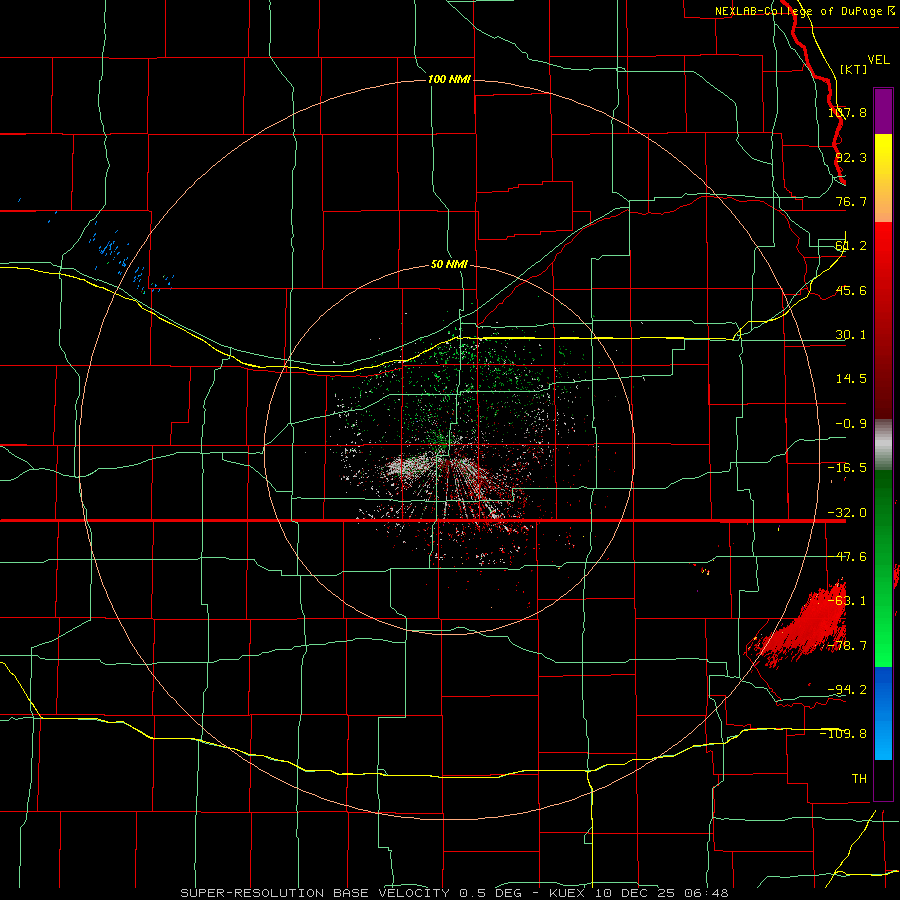The image size is (900, 900).
Task: Click the -32.0 legend value
Action: coord(847,513)
